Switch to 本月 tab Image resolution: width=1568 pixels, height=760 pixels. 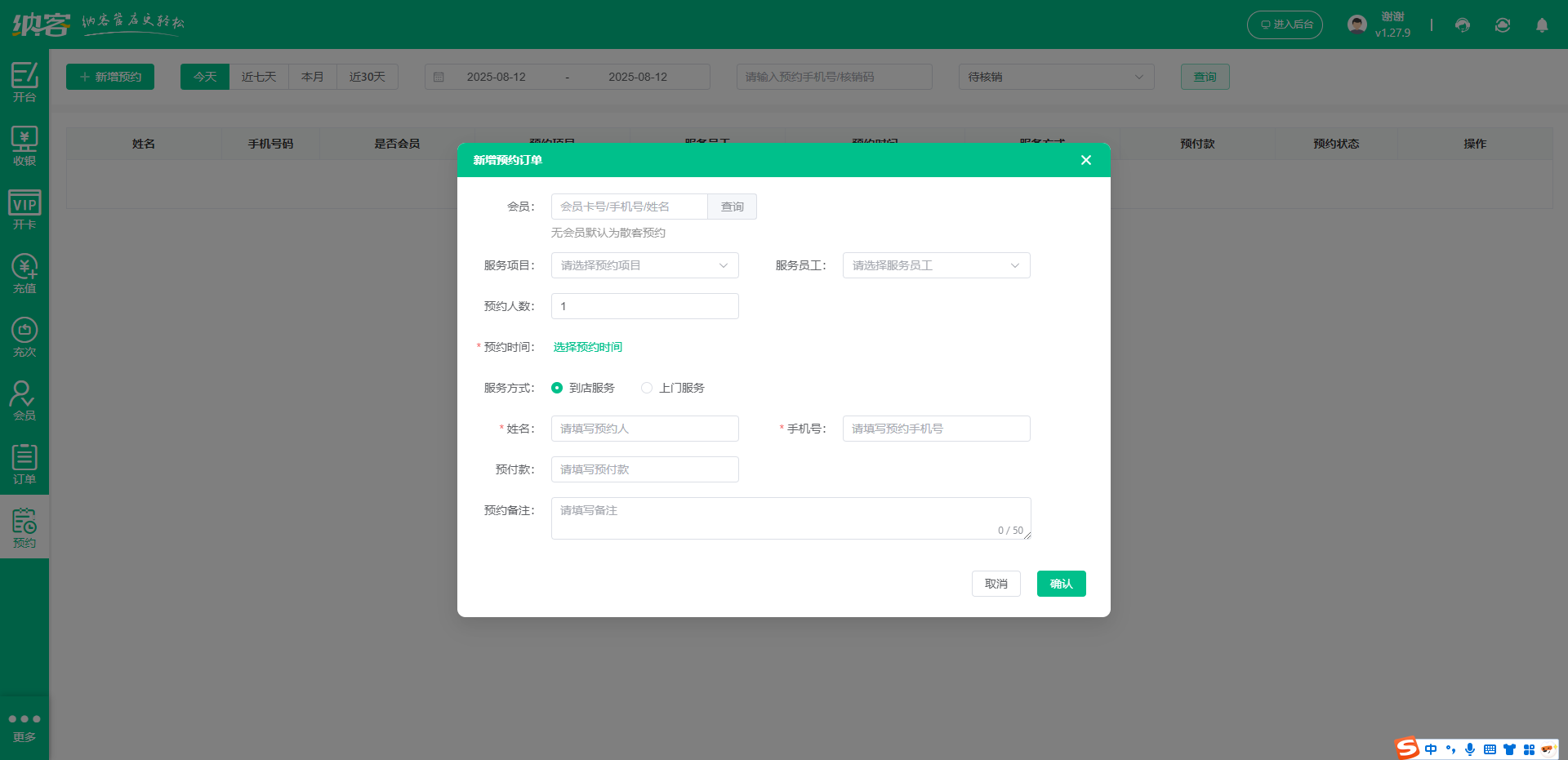click(313, 77)
